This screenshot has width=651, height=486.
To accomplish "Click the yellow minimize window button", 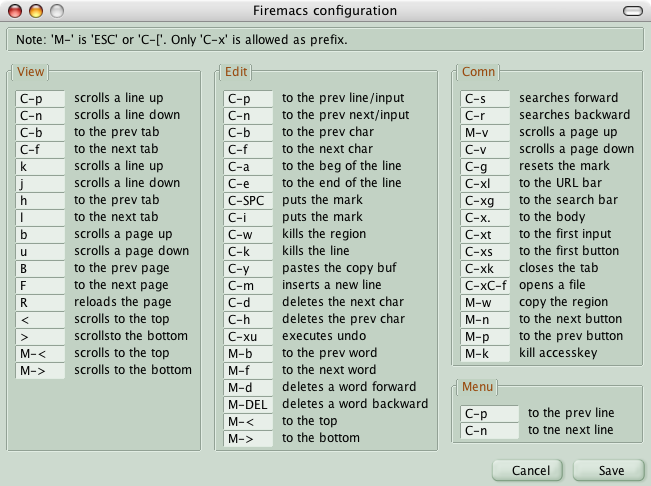I will [36, 11].
